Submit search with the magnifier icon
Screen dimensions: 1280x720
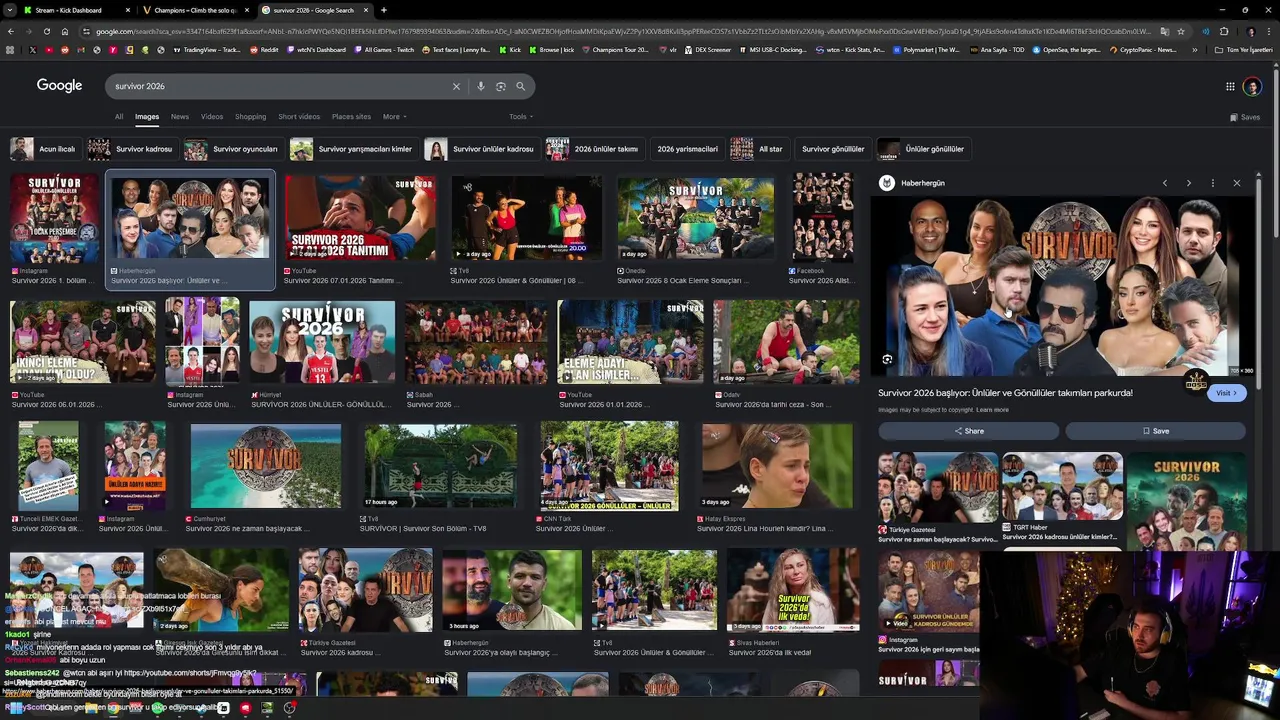520,86
